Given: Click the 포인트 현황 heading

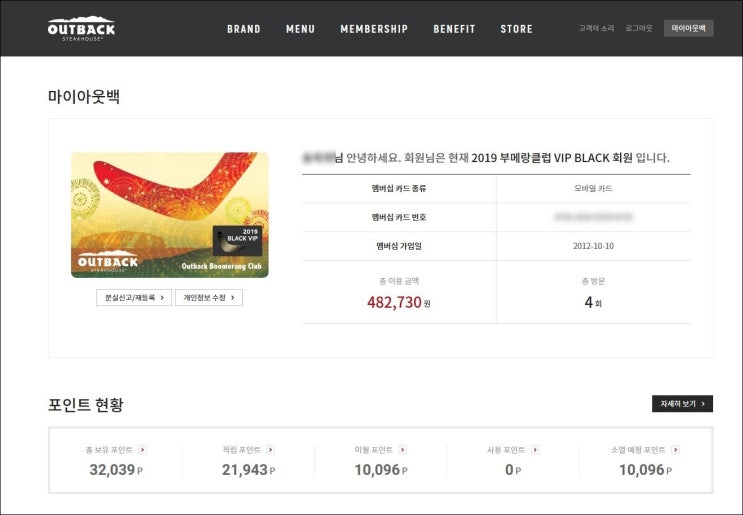Looking at the screenshot, I should point(86,405).
